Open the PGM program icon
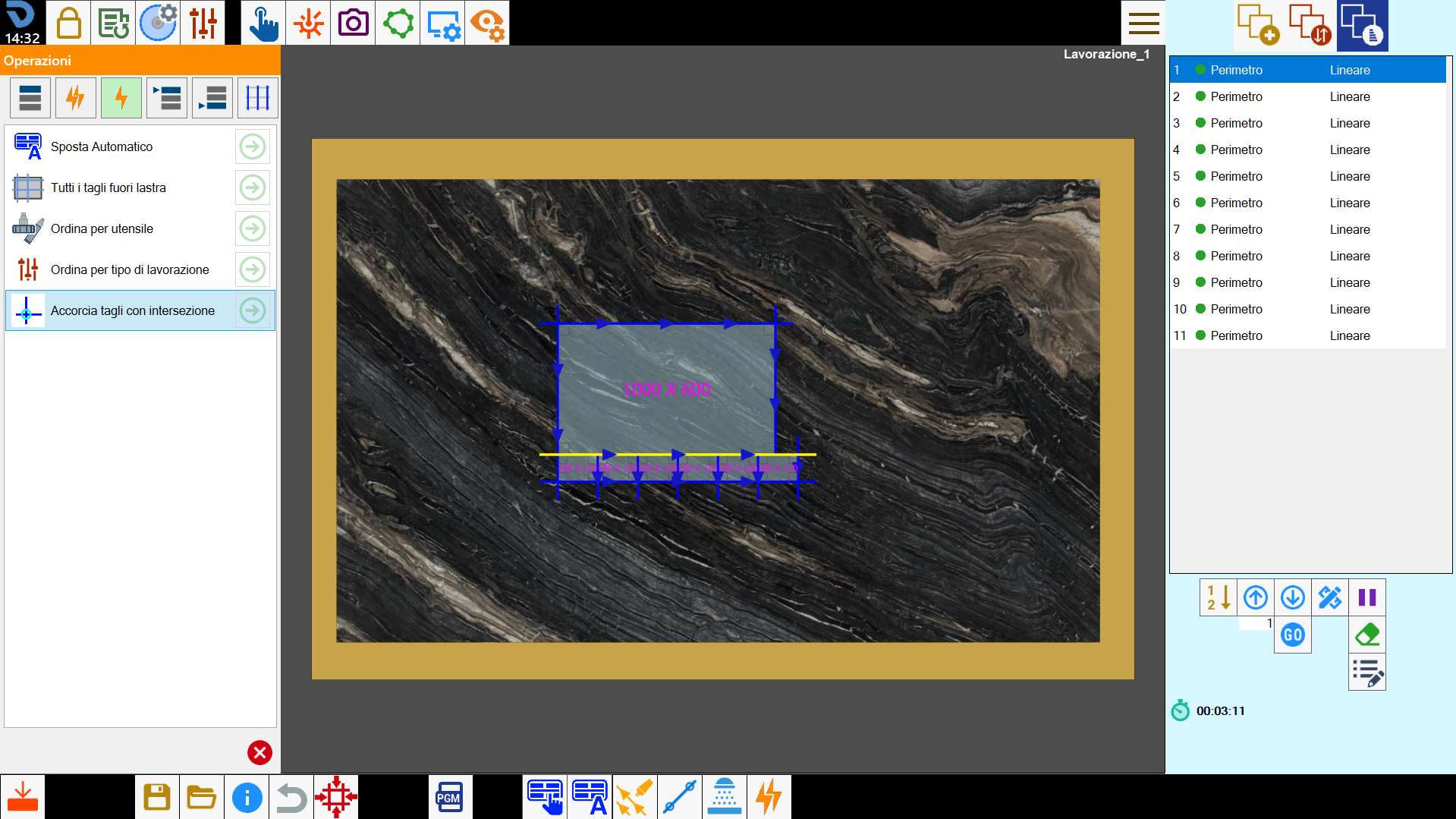 coord(450,797)
